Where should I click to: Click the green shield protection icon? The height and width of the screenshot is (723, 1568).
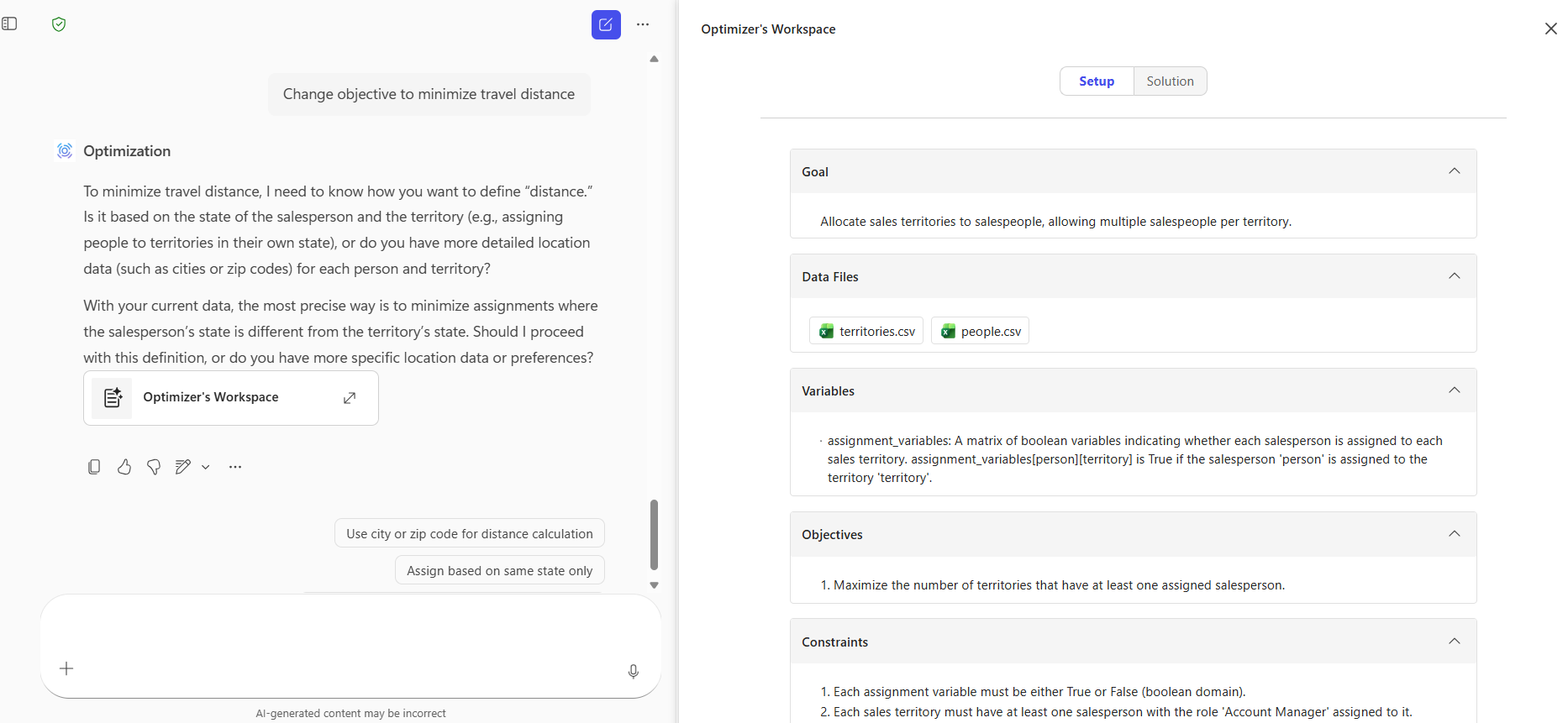59,24
